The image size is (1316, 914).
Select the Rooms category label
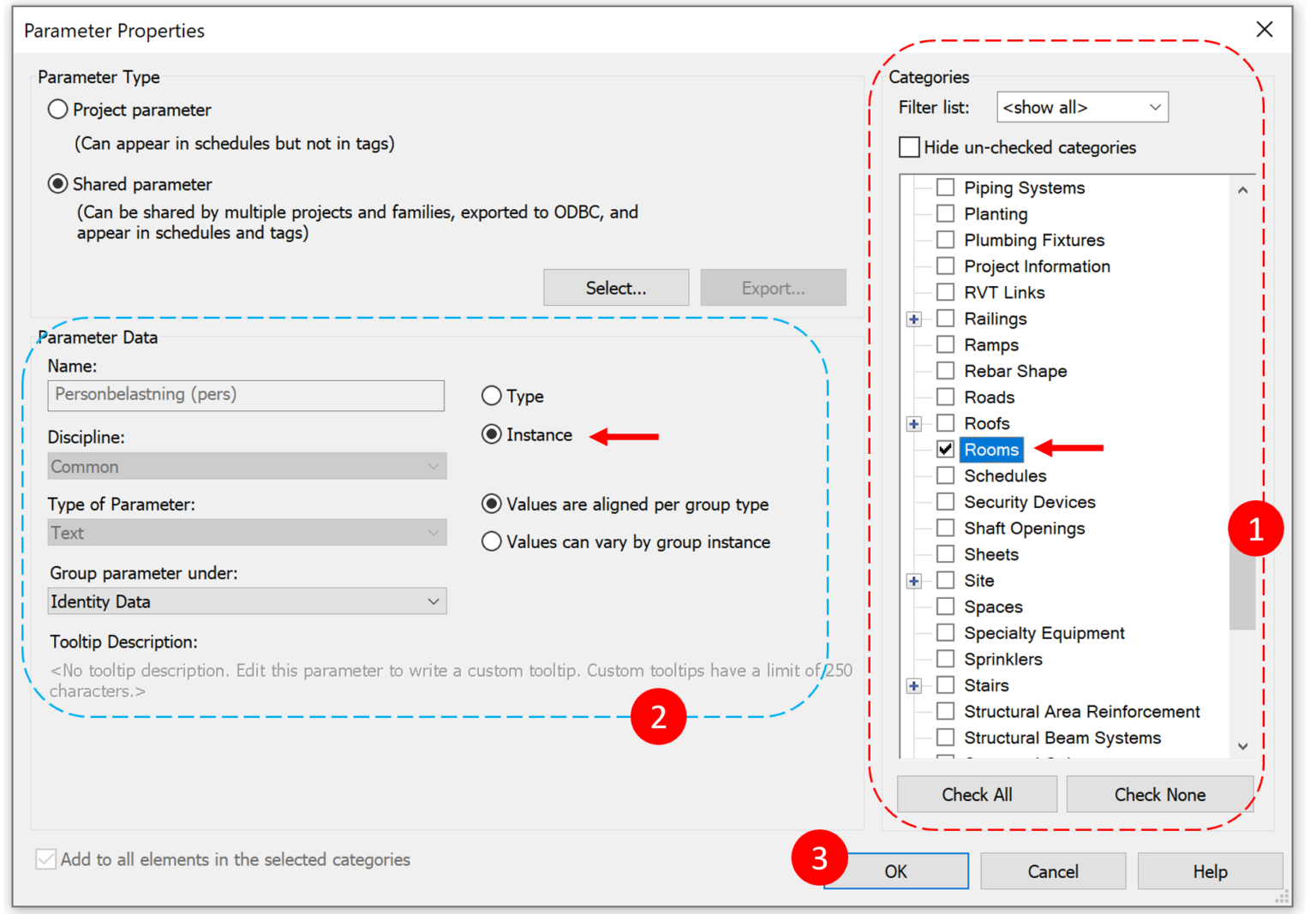coord(991,449)
